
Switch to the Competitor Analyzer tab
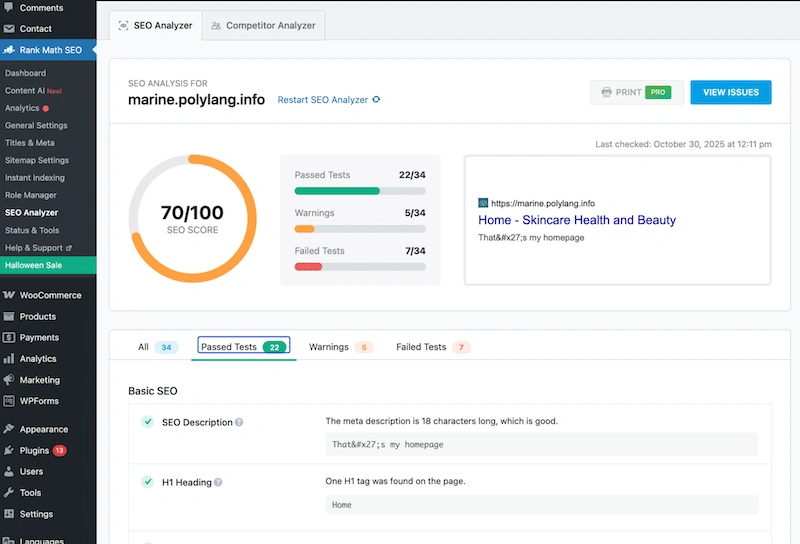pos(263,25)
